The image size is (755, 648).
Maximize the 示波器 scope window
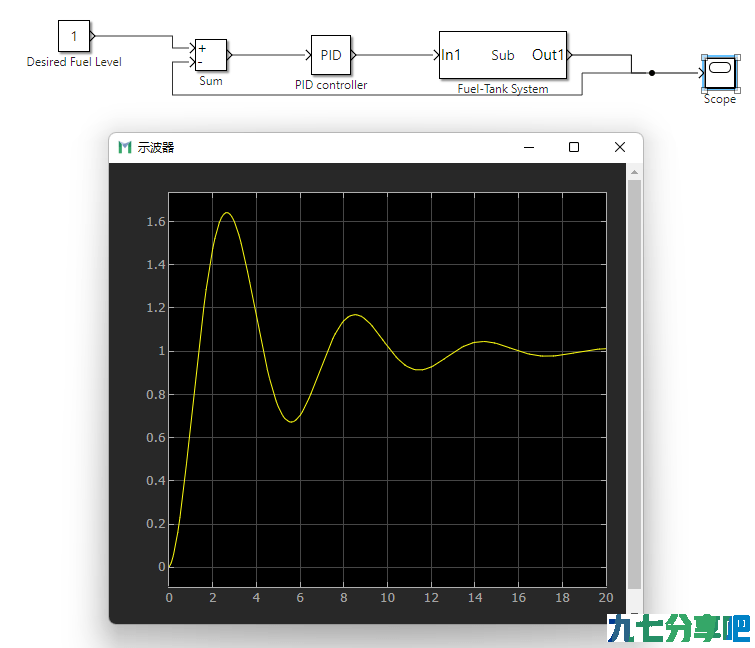(x=573, y=147)
